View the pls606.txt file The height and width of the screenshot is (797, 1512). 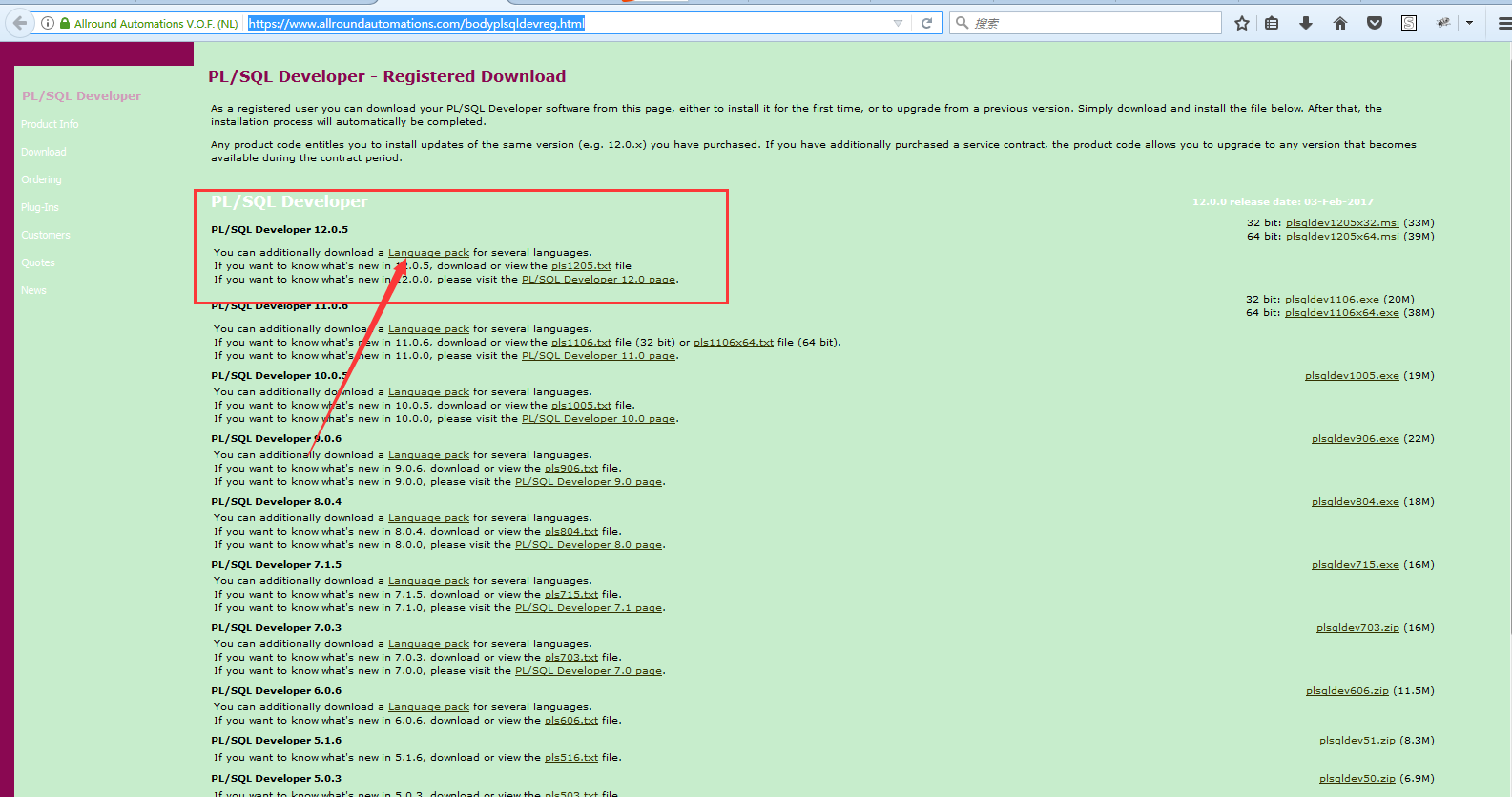pyautogui.click(x=571, y=721)
